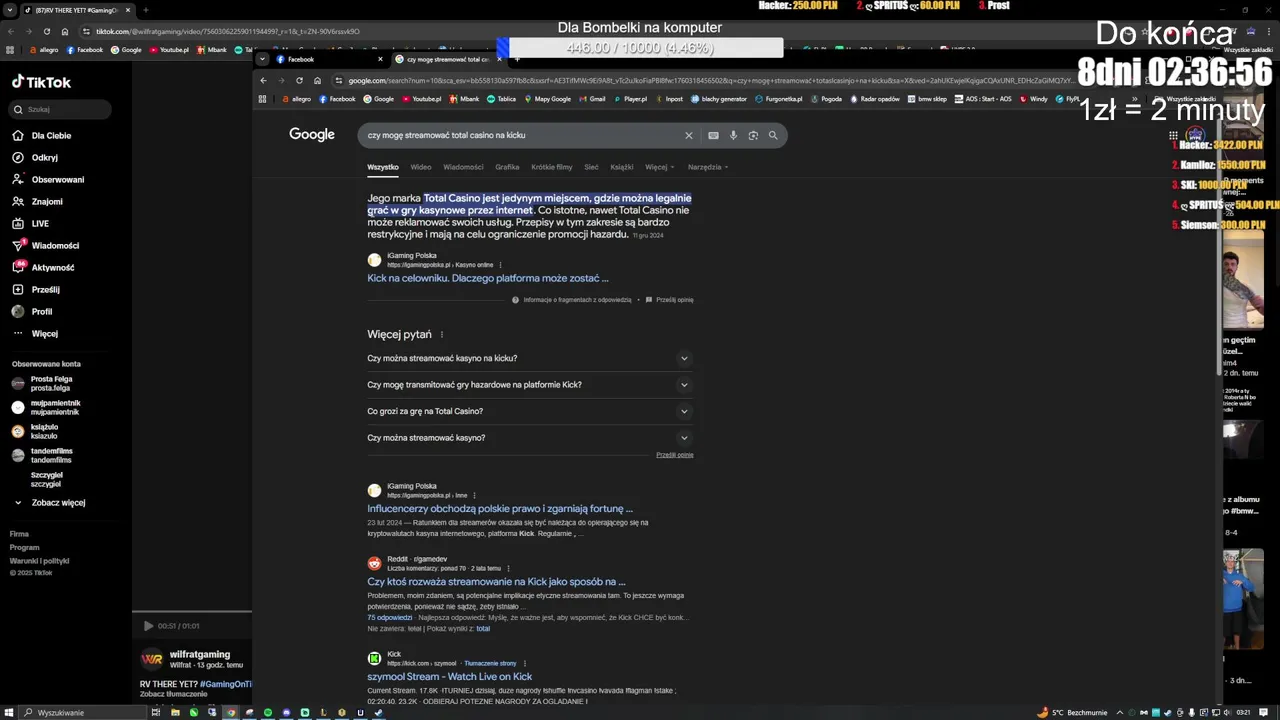Open '75 odpowiedzi' Reddit link
1280x720 pixels.
coord(389,618)
